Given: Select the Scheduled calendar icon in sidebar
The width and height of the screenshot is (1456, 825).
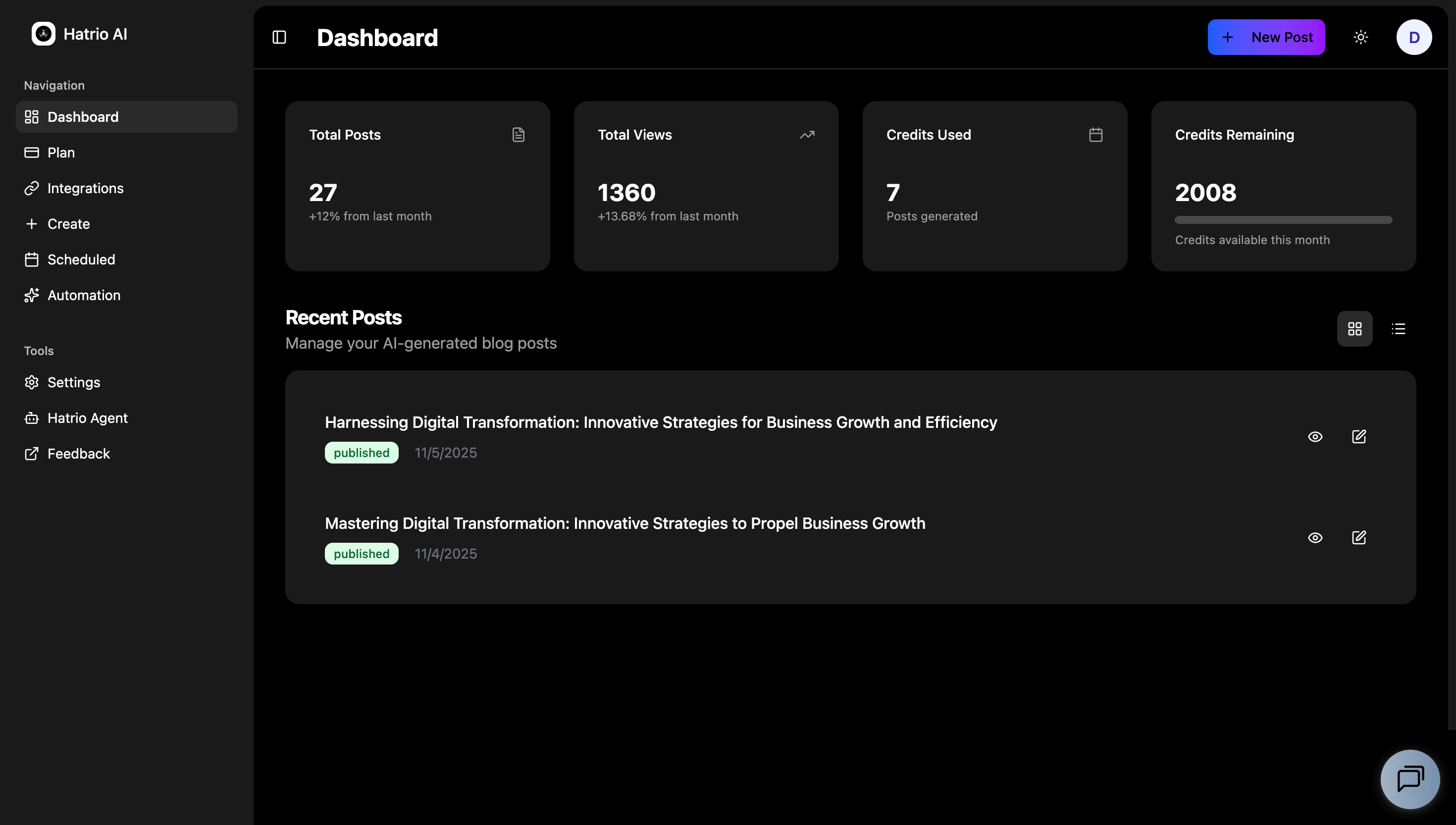Looking at the screenshot, I should (x=32, y=259).
